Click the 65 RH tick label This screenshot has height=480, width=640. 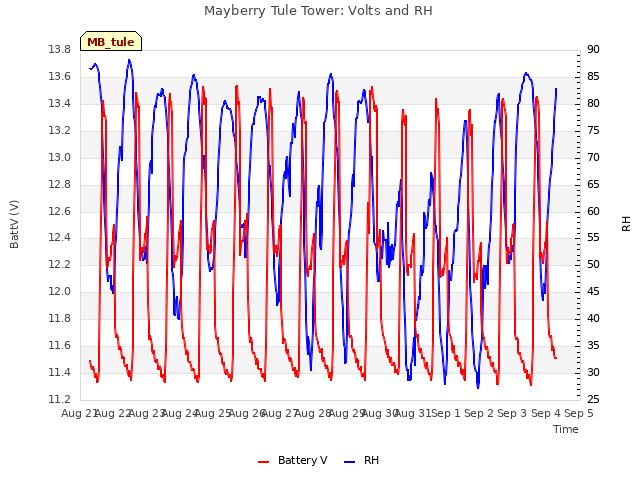[x=593, y=184]
